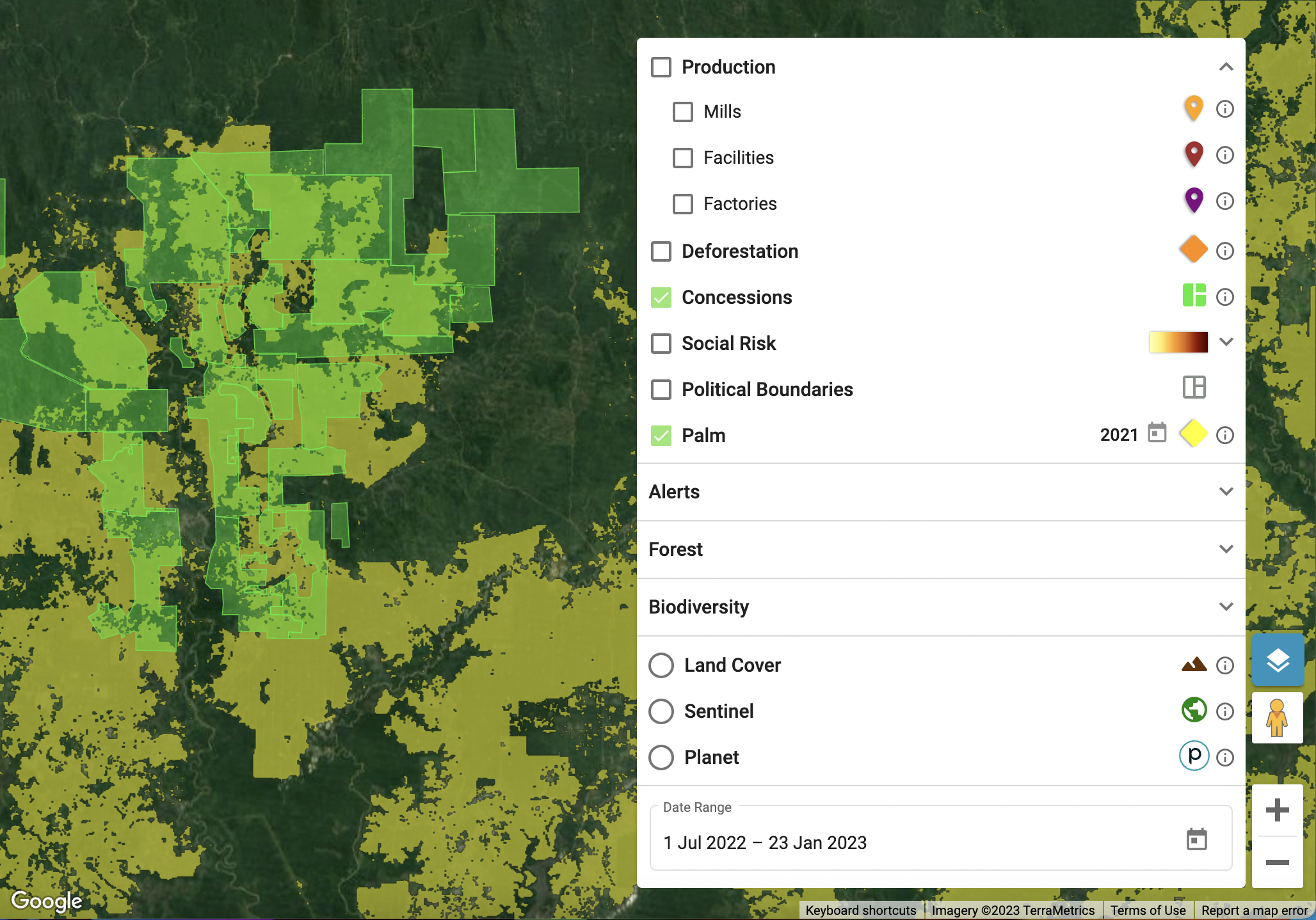Click Report a map error link

(1254, 910)
